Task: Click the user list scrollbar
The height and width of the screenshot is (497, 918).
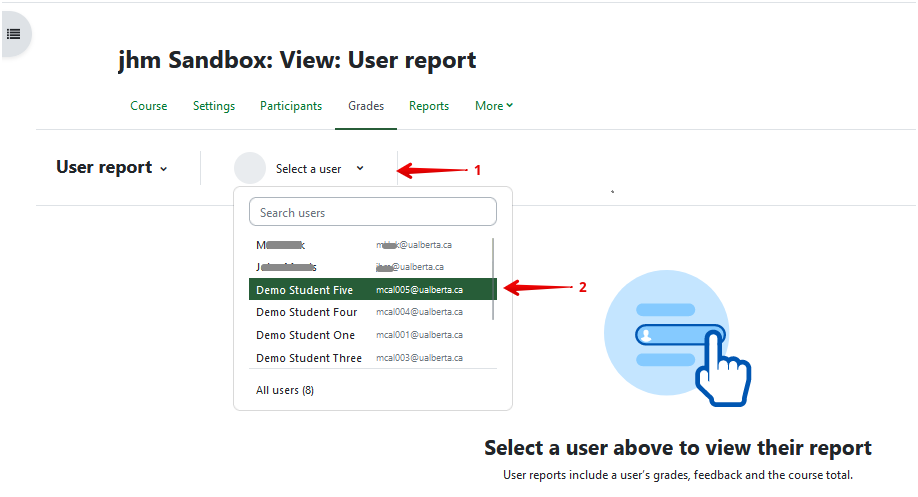Action: point(493,279)
